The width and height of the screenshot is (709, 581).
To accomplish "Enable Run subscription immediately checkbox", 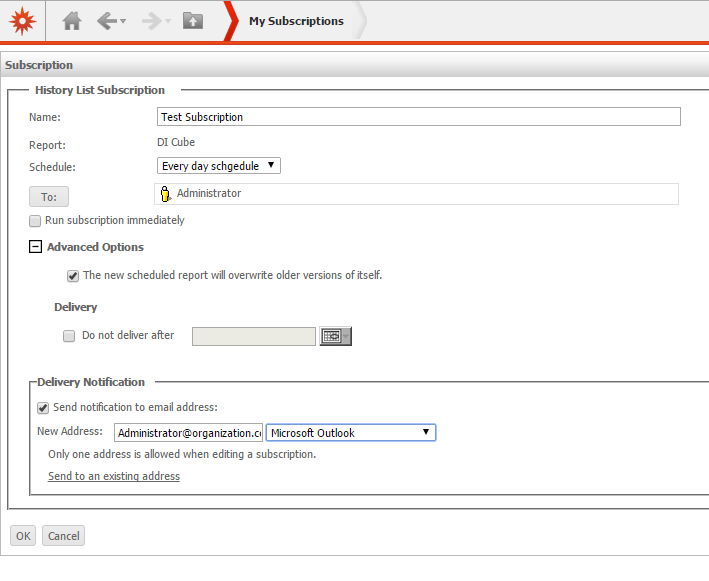I will click(x=35, y=221).
